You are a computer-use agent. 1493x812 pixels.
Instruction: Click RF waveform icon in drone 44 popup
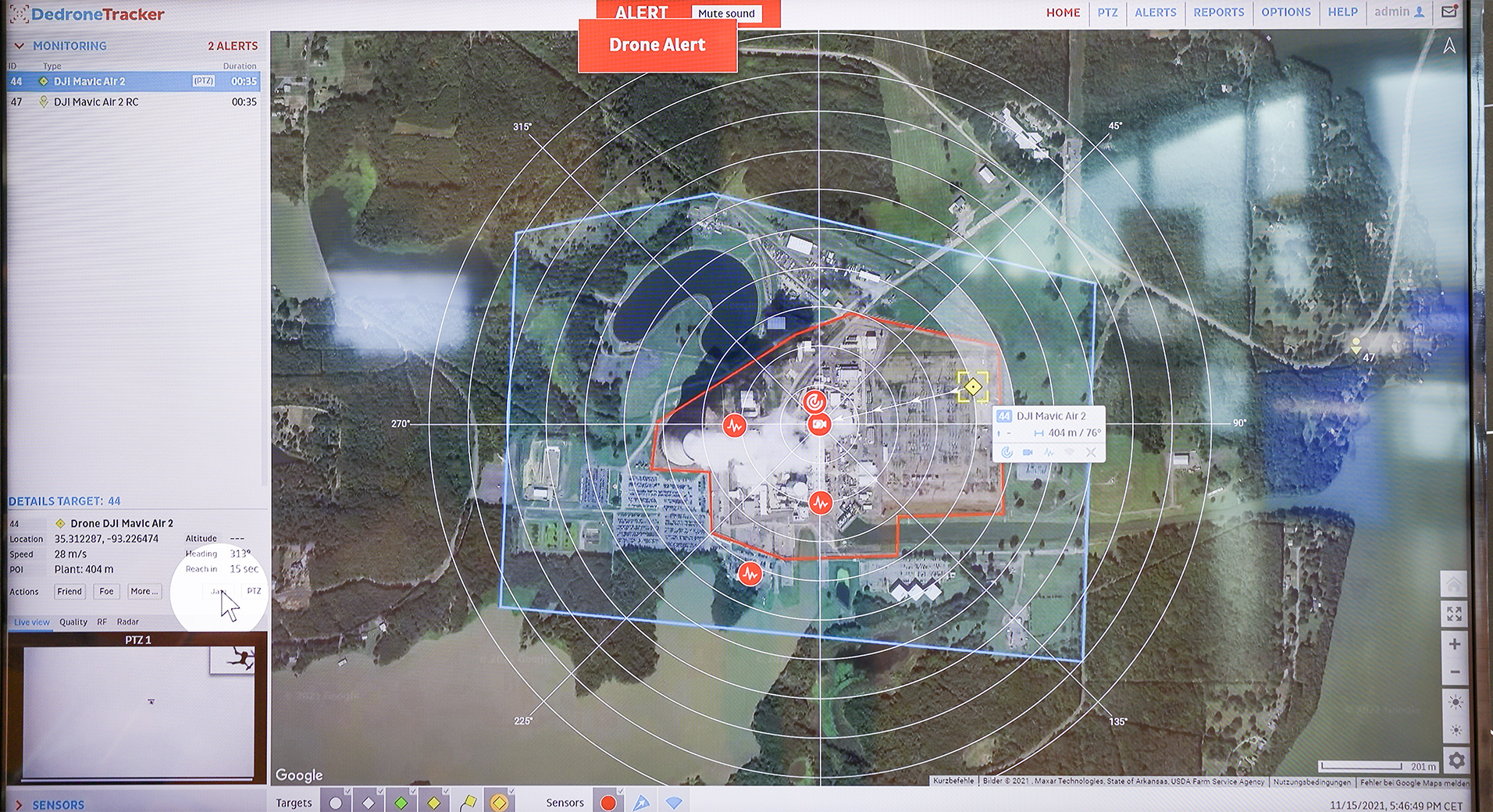[1049, 452]
